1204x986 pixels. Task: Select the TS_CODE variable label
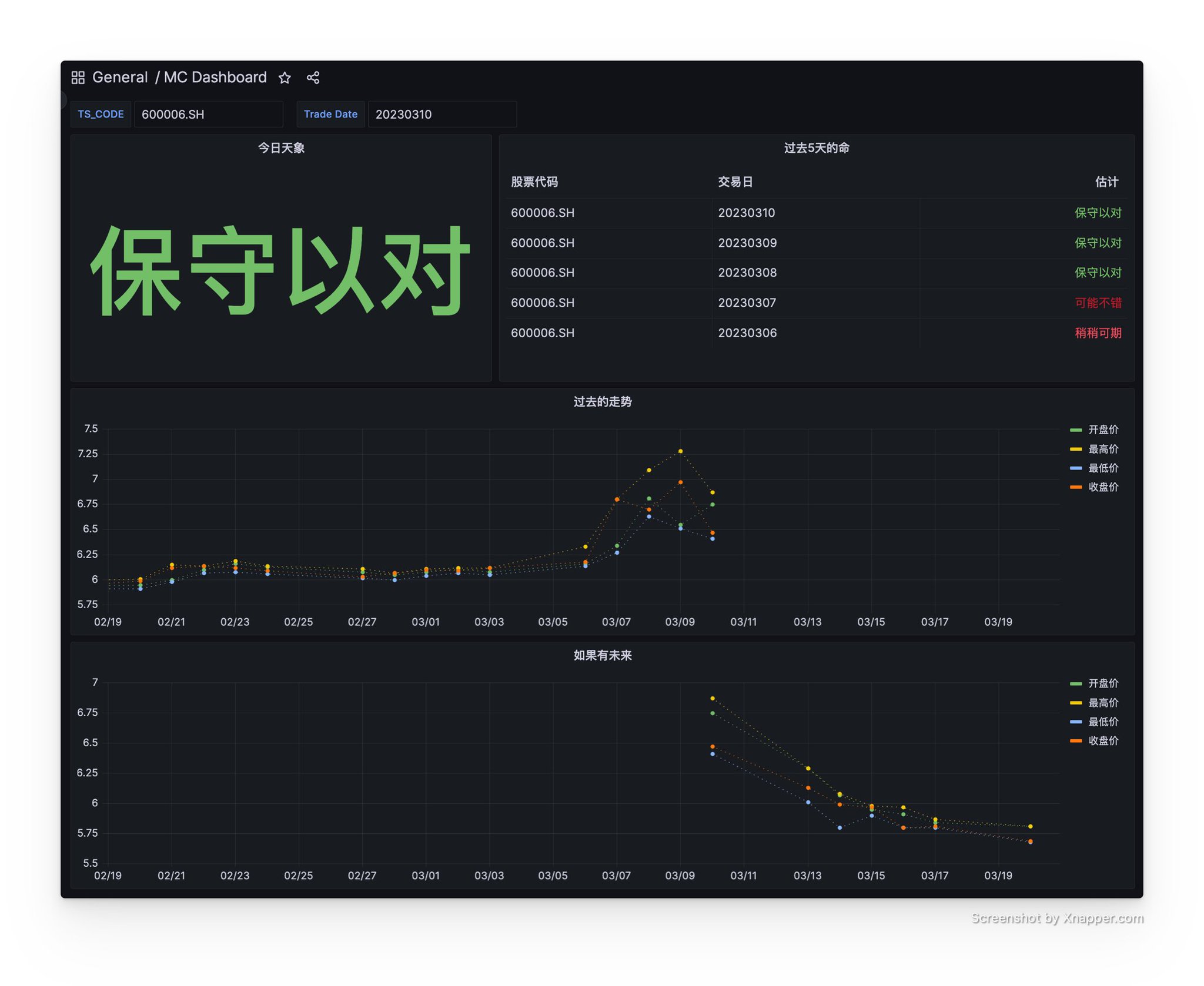coord(101,114)
